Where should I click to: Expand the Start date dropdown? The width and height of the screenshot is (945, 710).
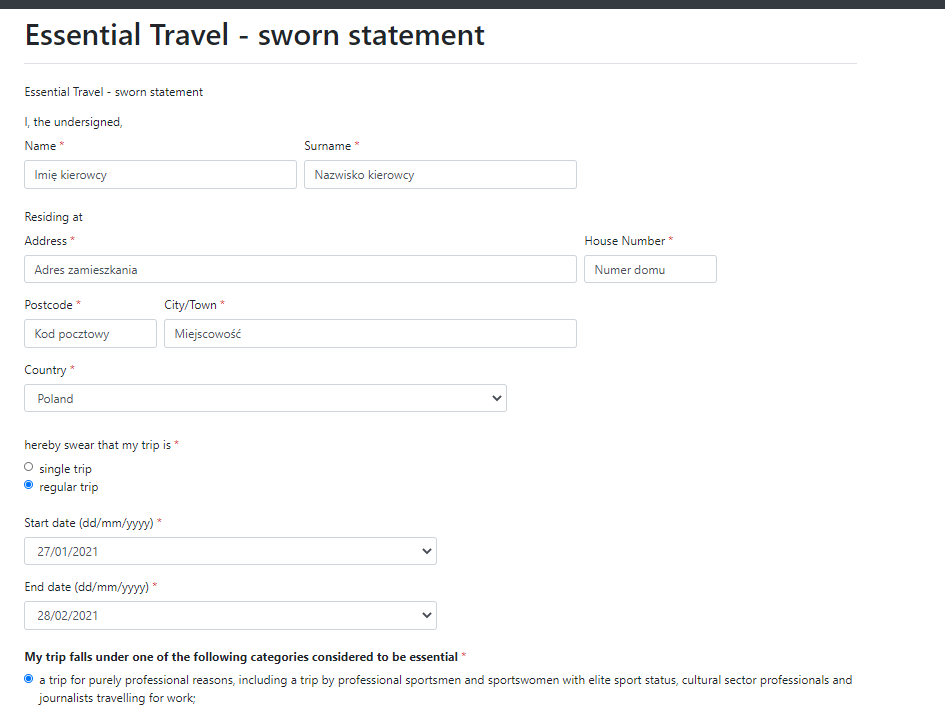click(x=230, y=551)
